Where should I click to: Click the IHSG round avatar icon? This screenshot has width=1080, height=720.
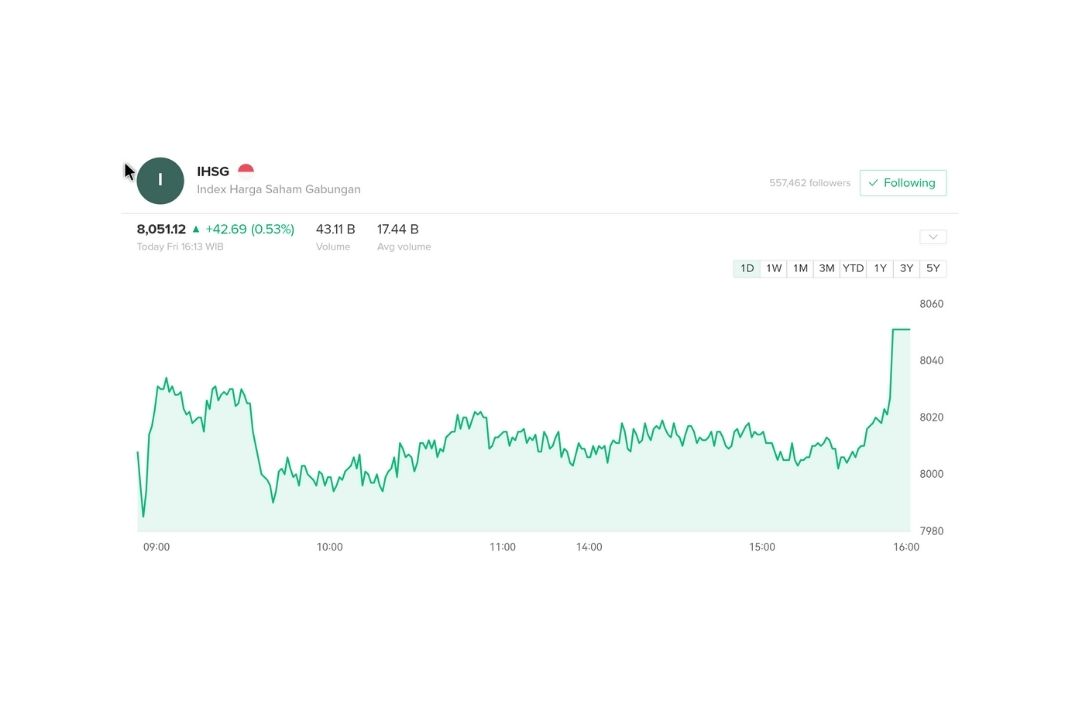click(x=160, y=181)
